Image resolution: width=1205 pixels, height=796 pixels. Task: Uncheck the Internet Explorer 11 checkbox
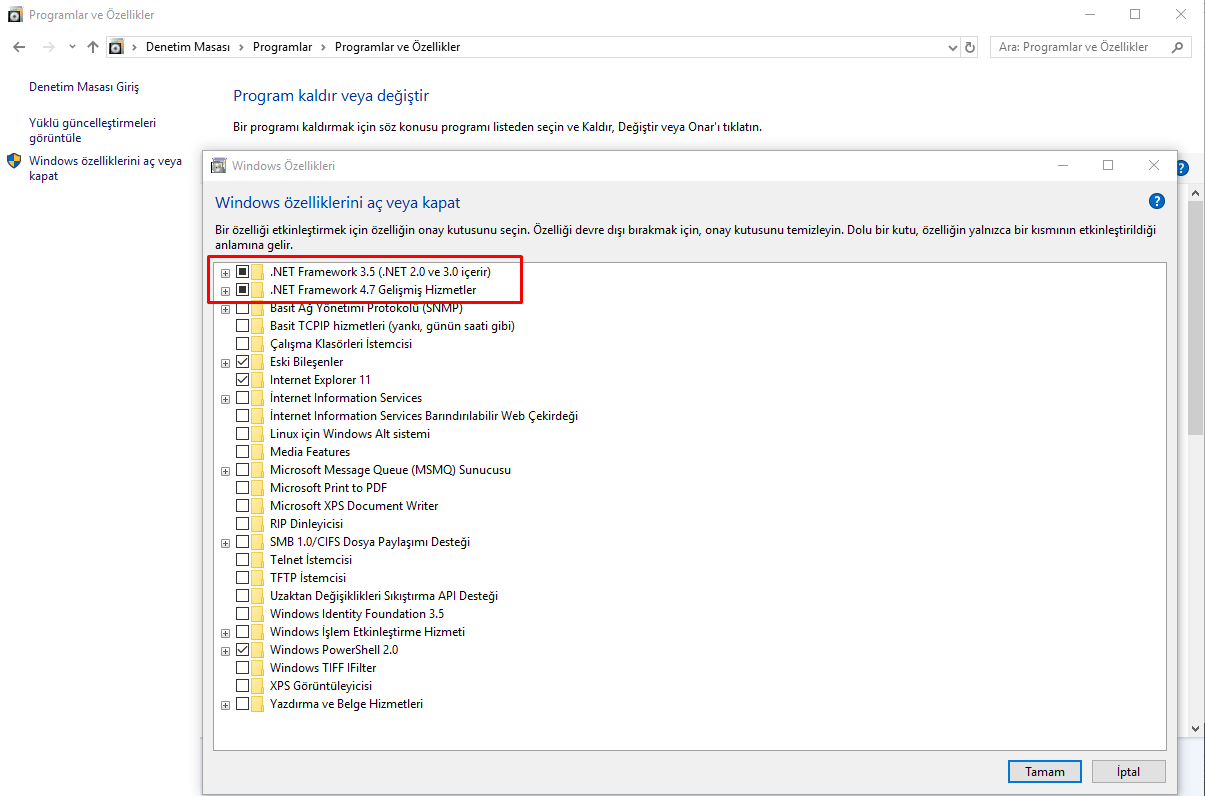242,380
